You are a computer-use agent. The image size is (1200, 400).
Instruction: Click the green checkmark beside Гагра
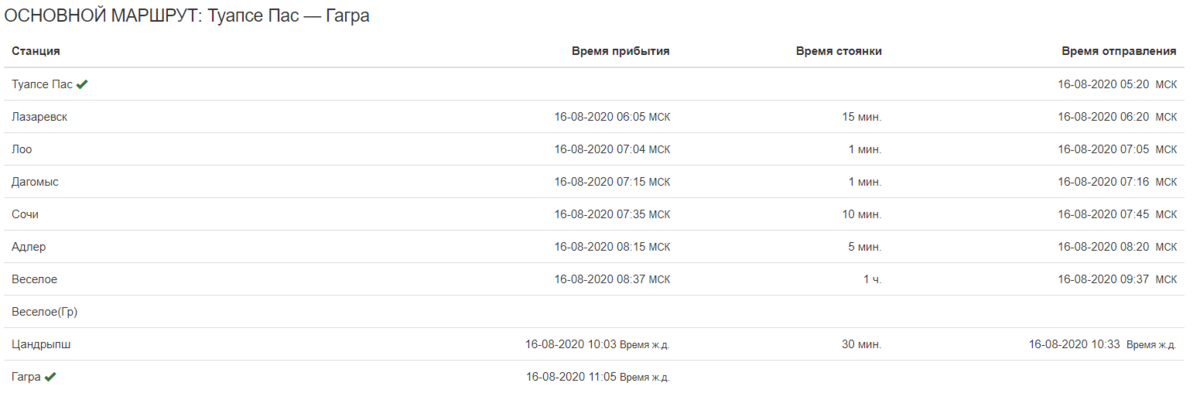click(x=50, y=377)
